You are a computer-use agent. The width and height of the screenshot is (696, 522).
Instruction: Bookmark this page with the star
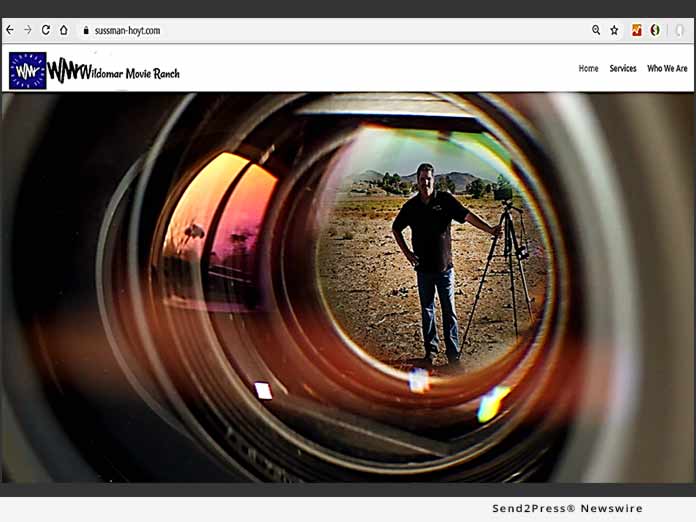[614, 30]
